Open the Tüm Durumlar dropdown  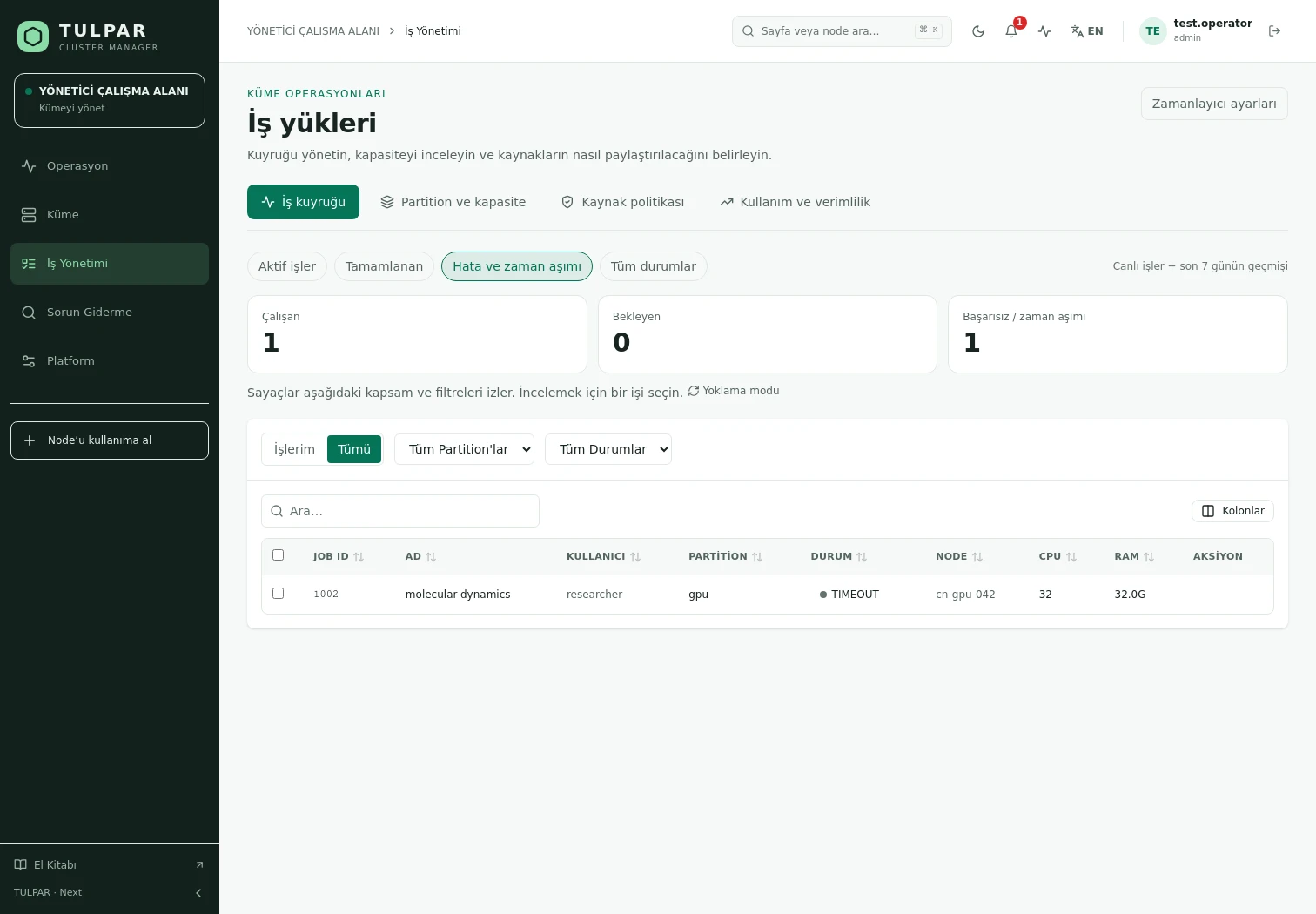608,449
